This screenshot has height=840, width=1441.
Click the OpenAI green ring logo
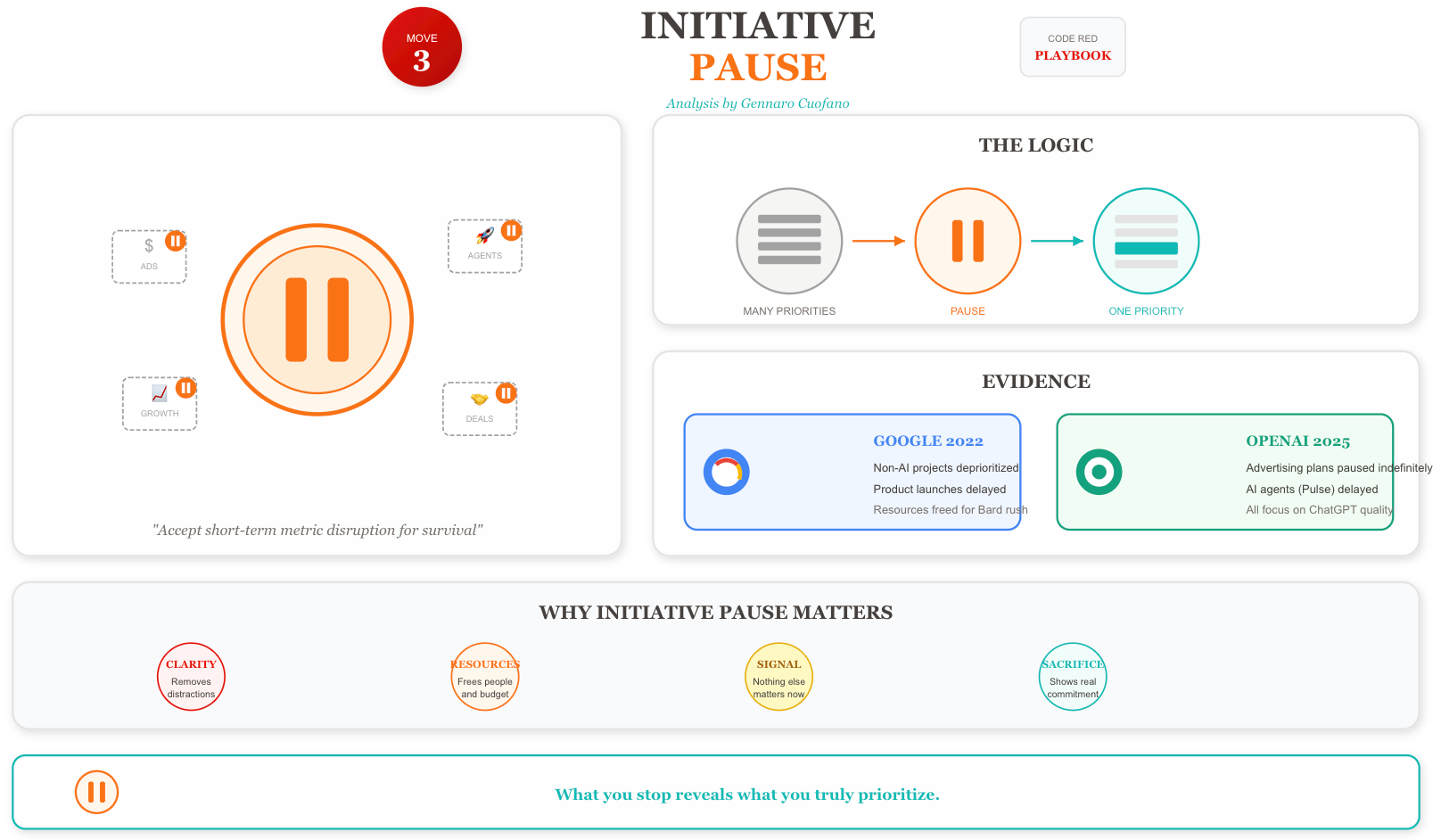coord(1099,472)
